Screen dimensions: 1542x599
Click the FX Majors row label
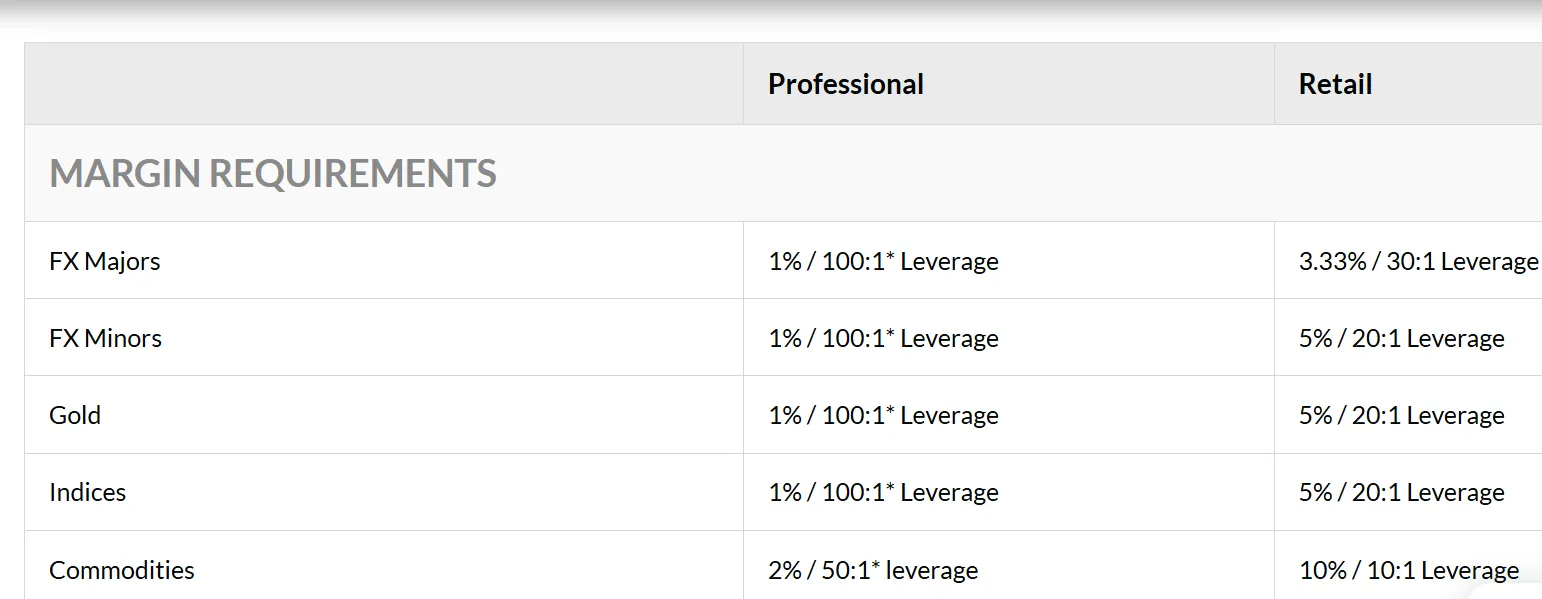click(105, 261)
